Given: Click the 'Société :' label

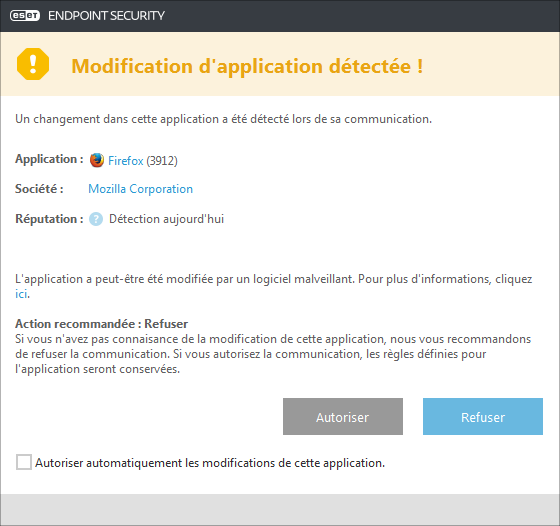Looking at the screenshot, I should pos(39,189).
